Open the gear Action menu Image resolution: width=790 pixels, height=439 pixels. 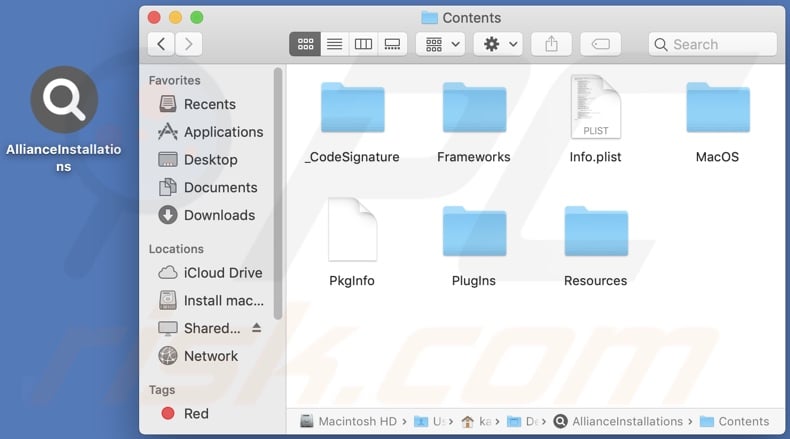pyautogui.click(x=498, y=44)
